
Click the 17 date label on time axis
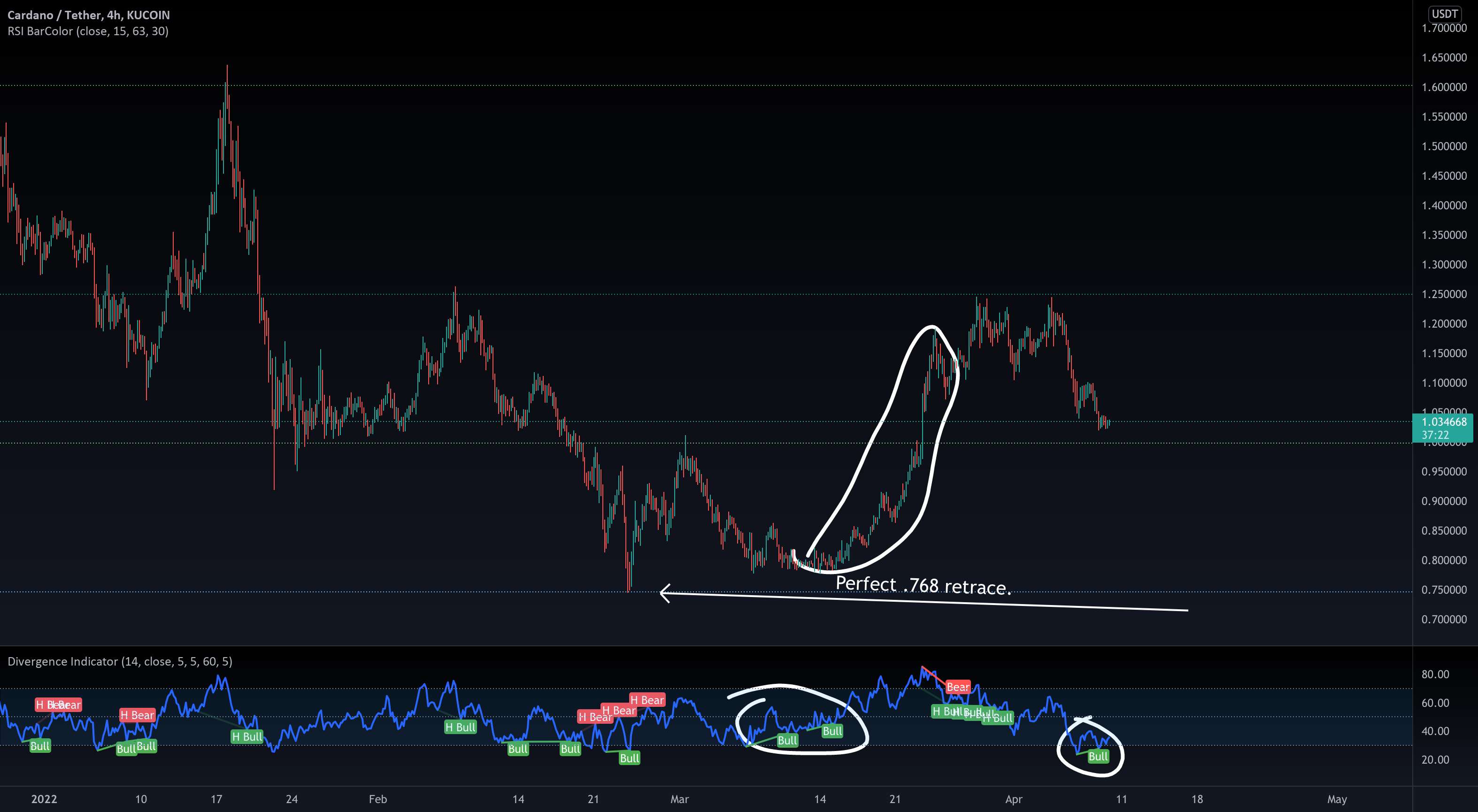click(216, 799)
